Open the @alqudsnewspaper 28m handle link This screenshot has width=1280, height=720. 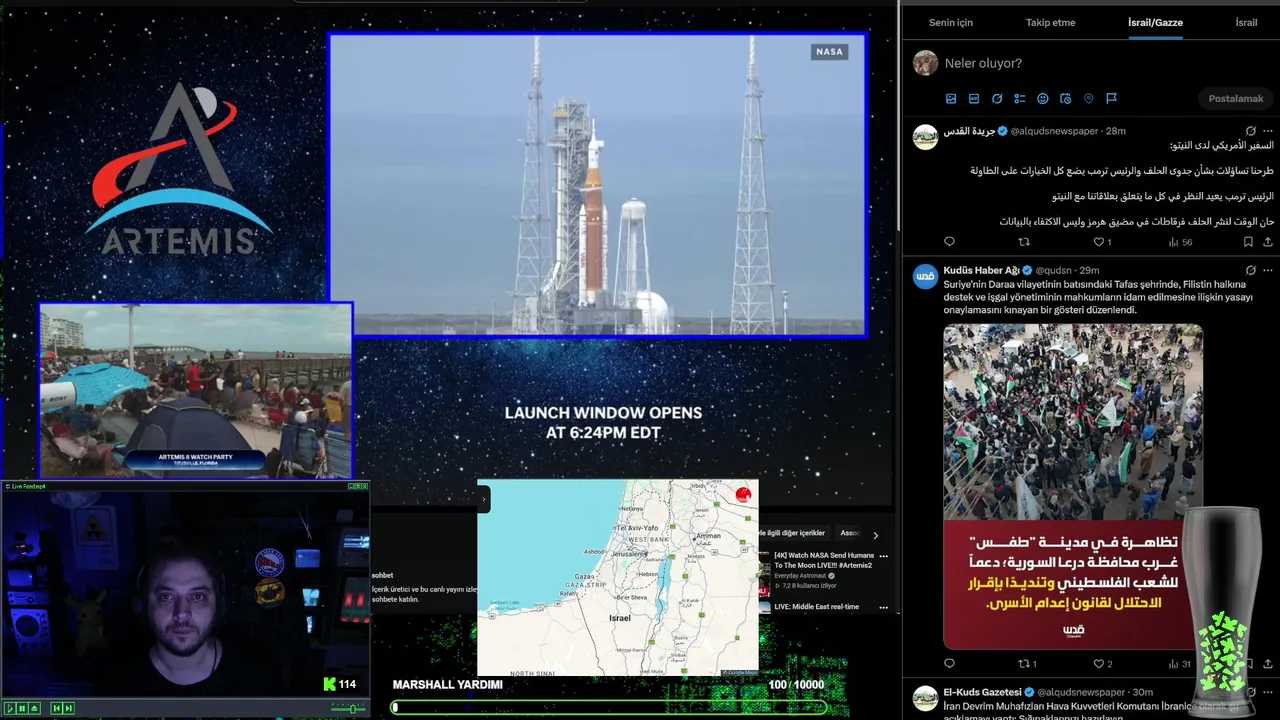(1055, 131)
